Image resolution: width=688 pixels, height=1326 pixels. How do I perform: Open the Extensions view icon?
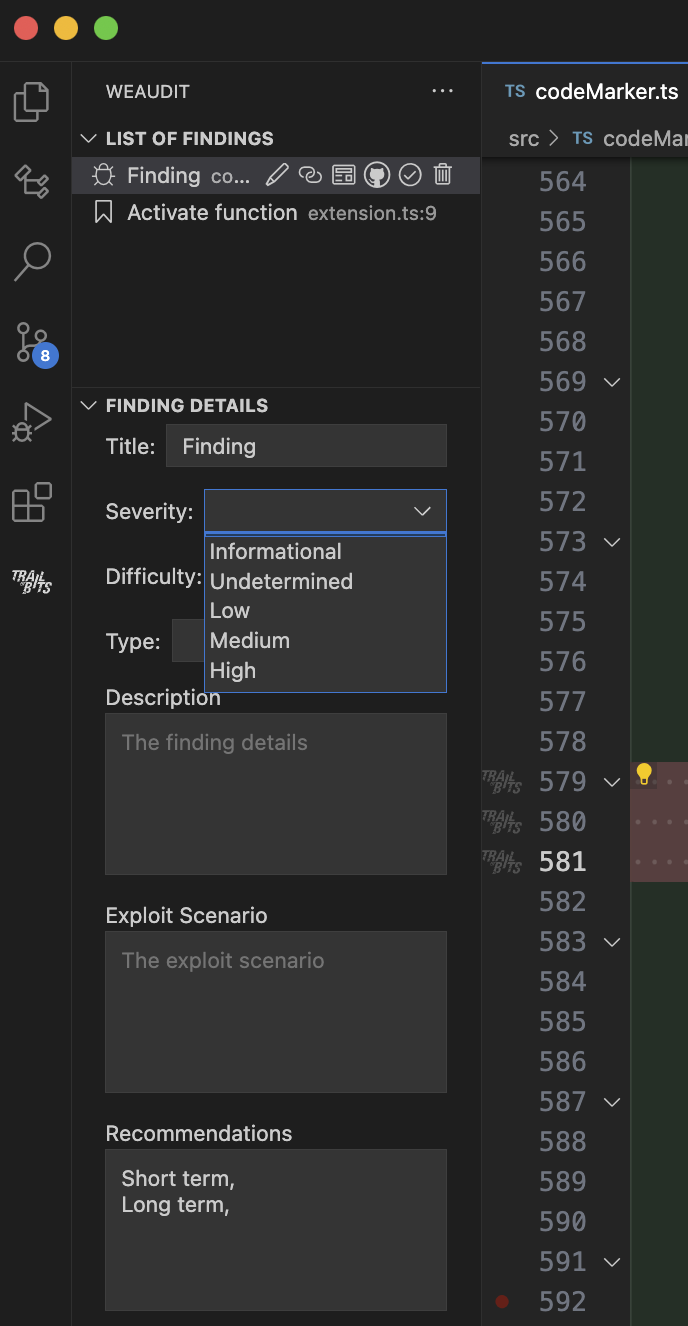(x=32, y=502)
